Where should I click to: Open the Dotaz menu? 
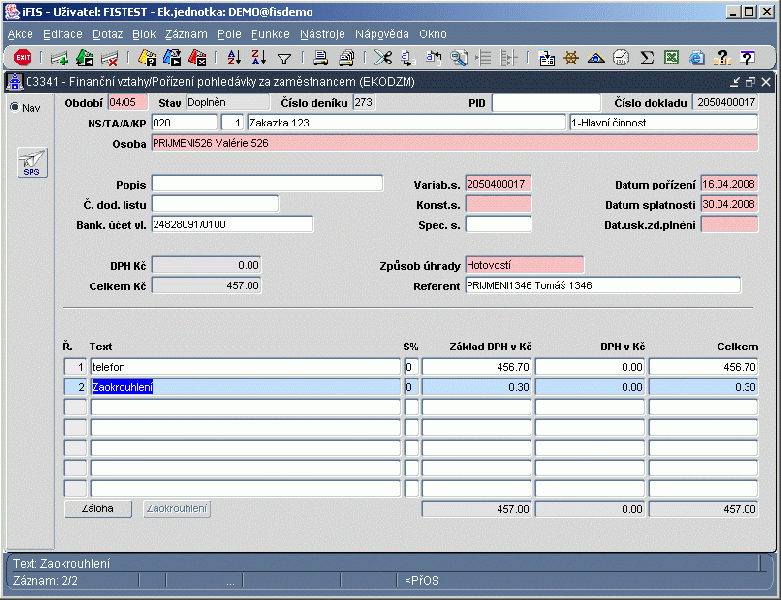108,34
